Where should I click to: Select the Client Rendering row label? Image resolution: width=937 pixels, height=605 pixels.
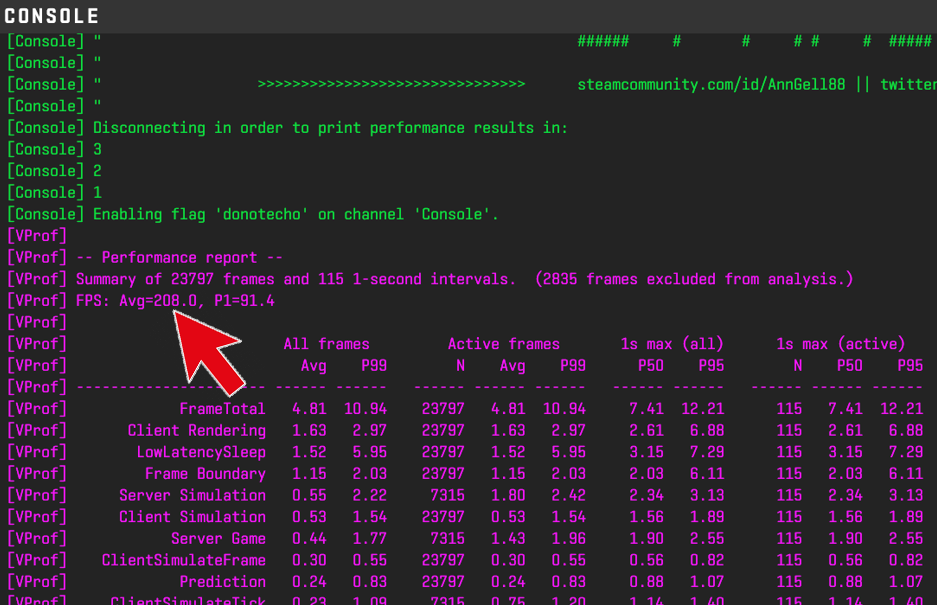coord(196,431)
